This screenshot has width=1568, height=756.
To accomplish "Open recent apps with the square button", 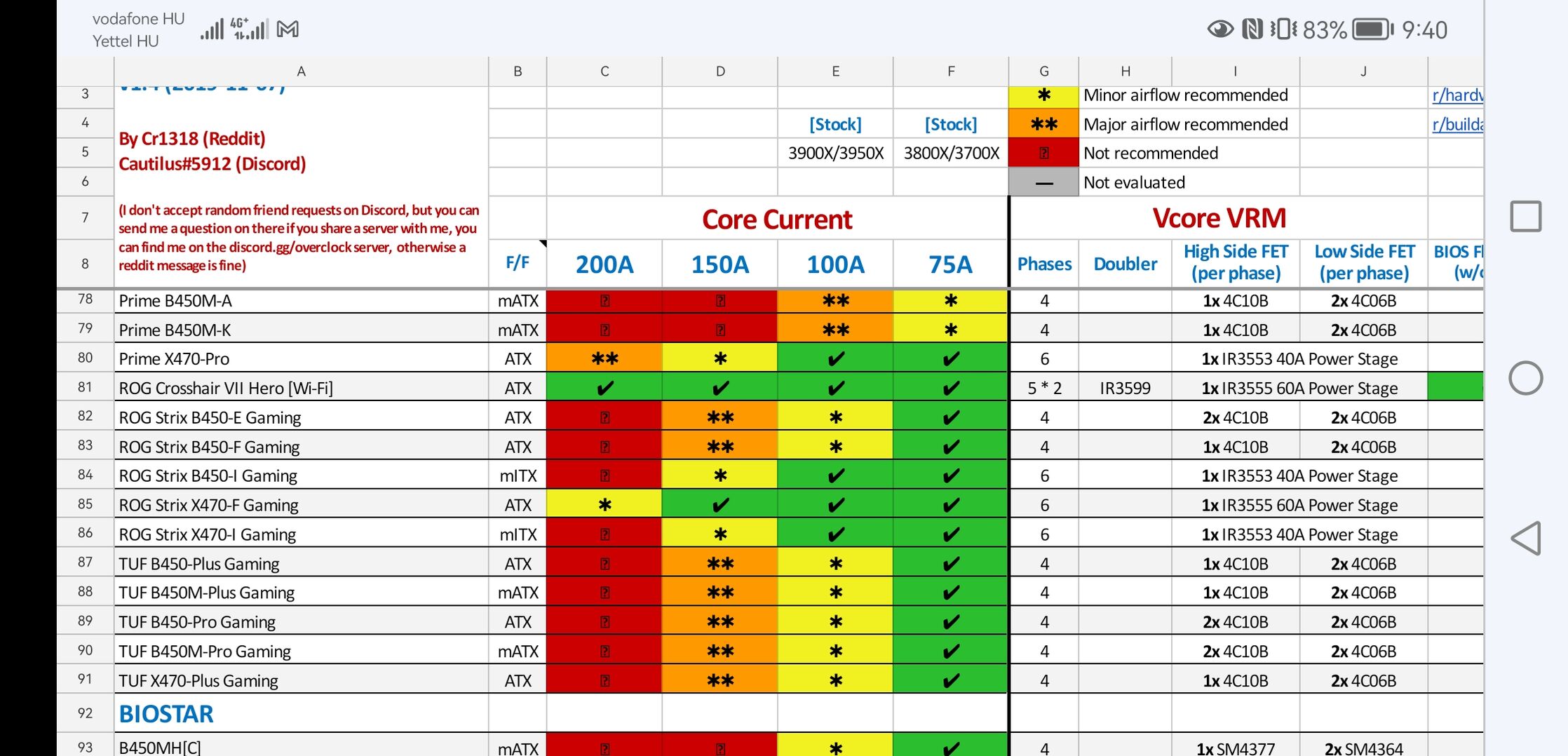I will (1526, 216).
